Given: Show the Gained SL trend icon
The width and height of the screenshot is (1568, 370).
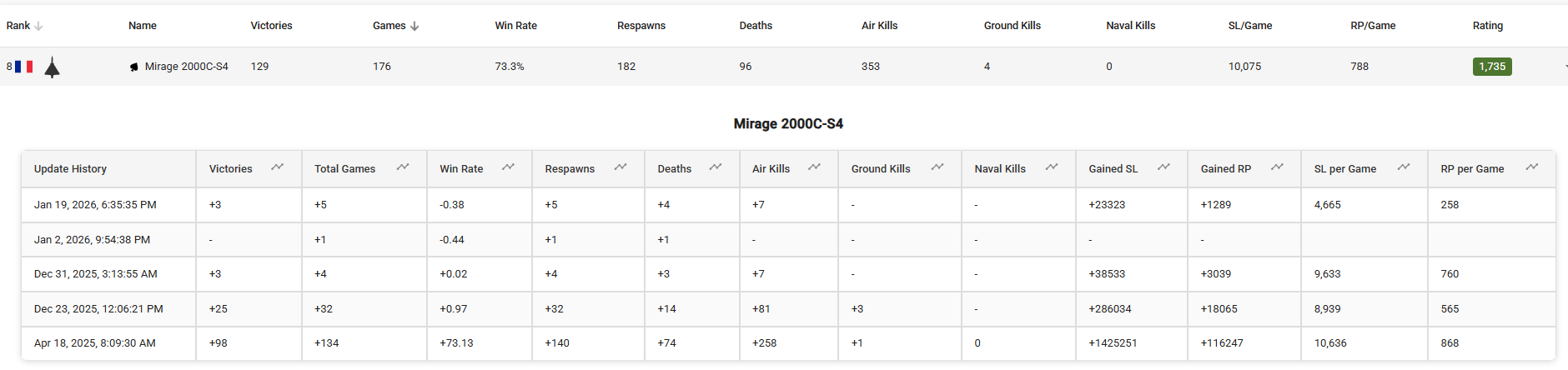Looking at the screenshot, I should coord(1163,167).
